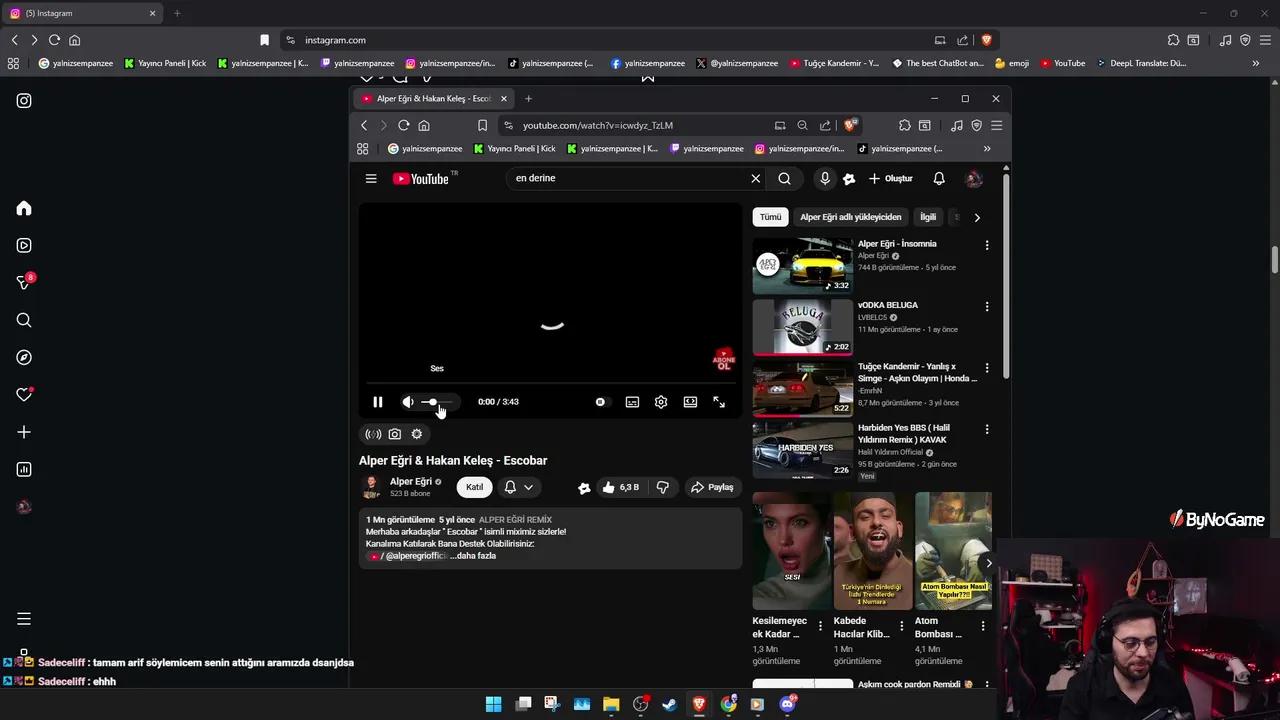The width and height of the screenshot is (1280, 720).
Task: Click the Katıl join button
Action: click(475, 487)
